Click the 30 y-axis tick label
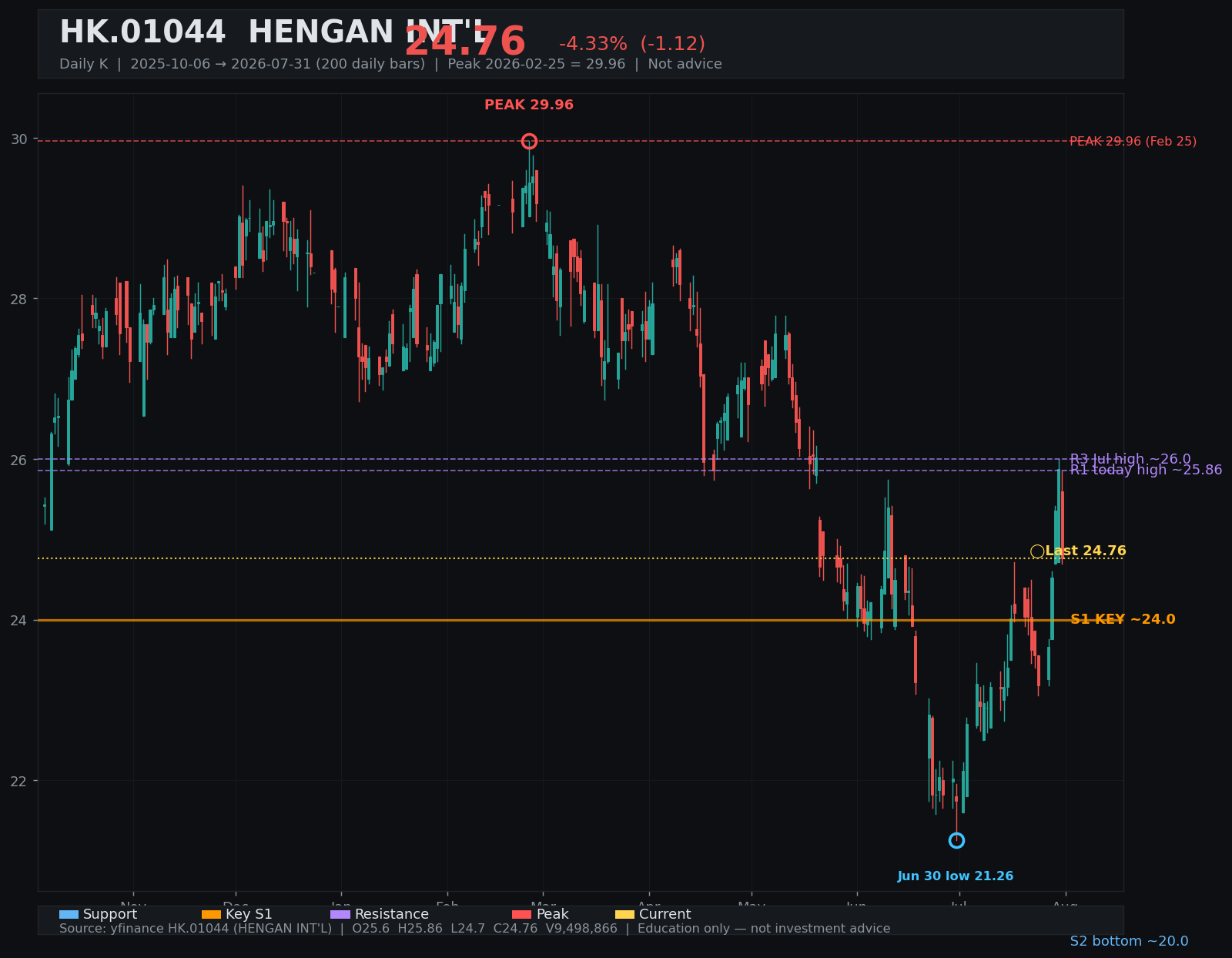Screen dimensions: 1232x958 (x=18, y=139)
